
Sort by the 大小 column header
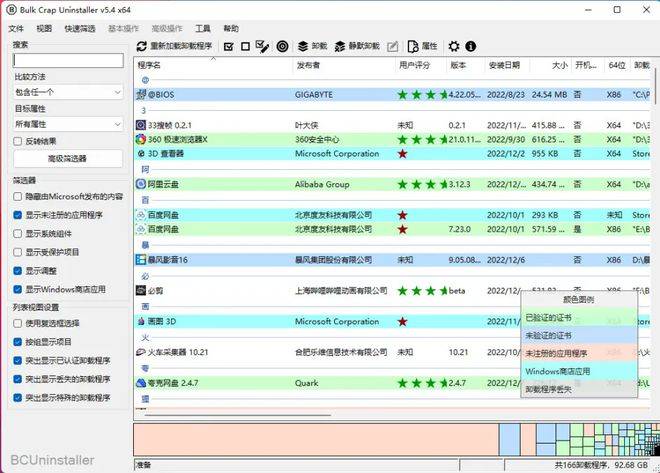pyautogui.click(x=550, y=65)
